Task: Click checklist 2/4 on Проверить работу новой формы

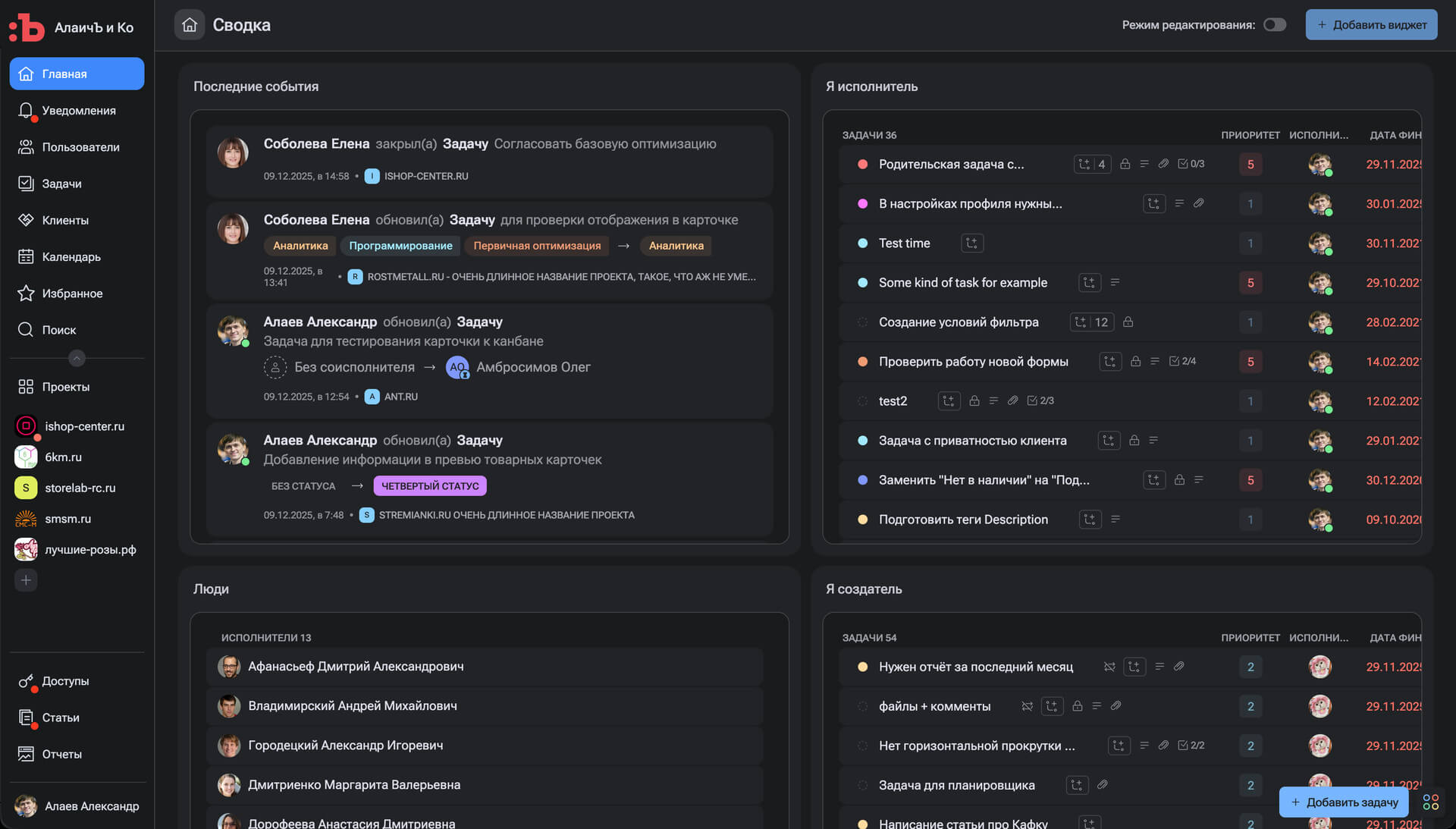Action: click(1182, 361)
